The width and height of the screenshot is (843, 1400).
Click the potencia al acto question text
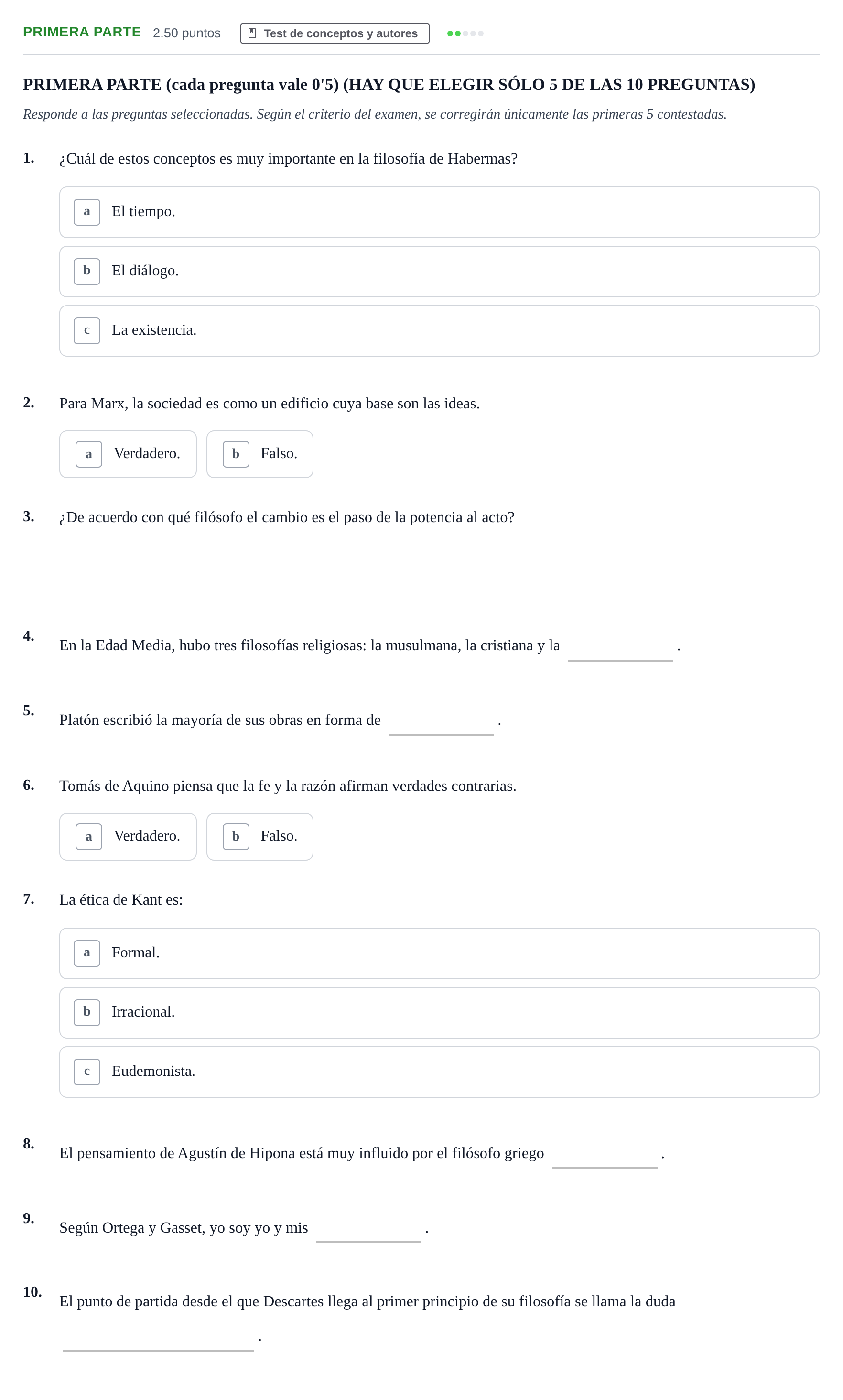(x=287, y=517)
